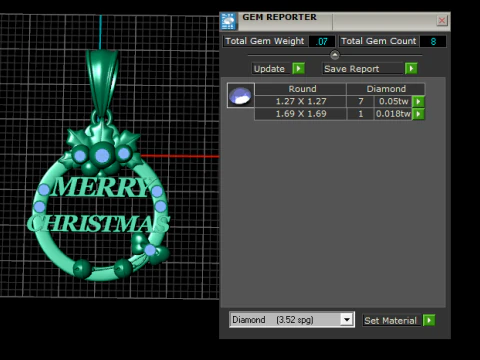The height and width of the screenshot is (360, 480).
Task: Click the Update label button
Action: (269, 69)
